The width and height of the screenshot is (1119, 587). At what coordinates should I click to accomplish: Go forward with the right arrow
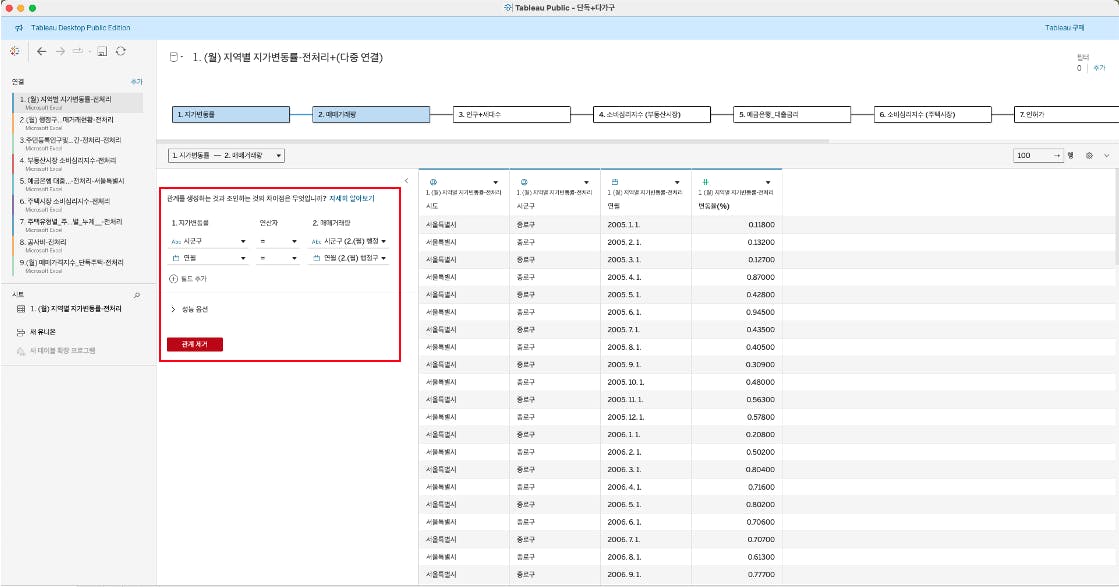click(60, 51)
